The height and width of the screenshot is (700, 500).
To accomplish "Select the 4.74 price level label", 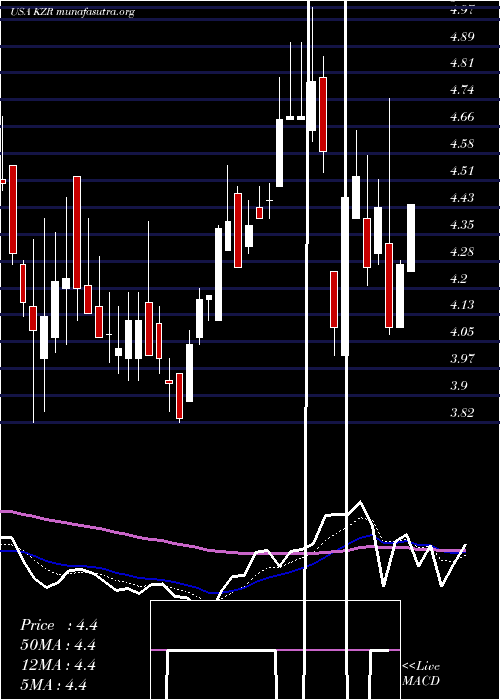I will [462, 90].
